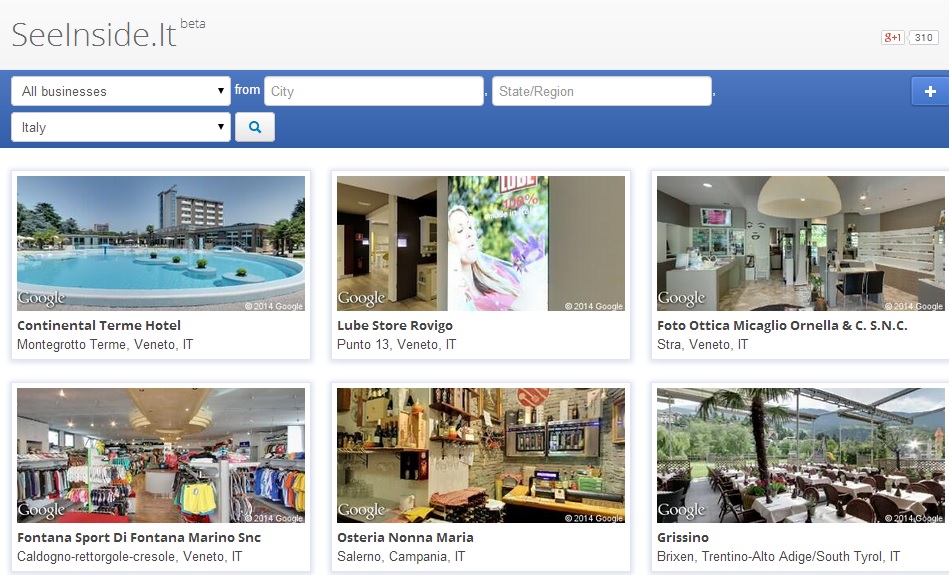Click the Osteria Nonna Maria title
This screenshot has height=575, width=949.
point(405,537)
